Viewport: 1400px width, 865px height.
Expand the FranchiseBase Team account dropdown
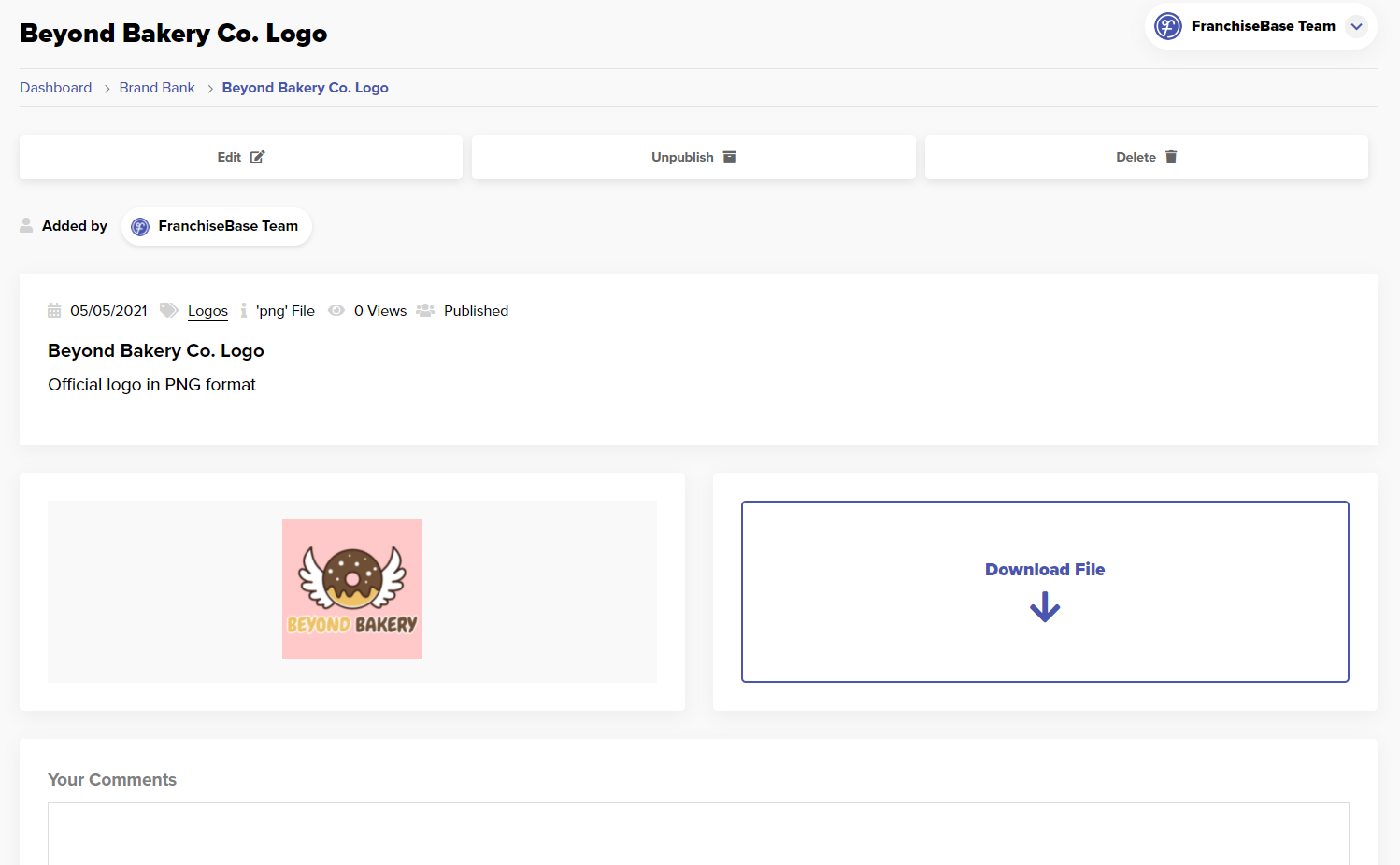[1356, 26]
